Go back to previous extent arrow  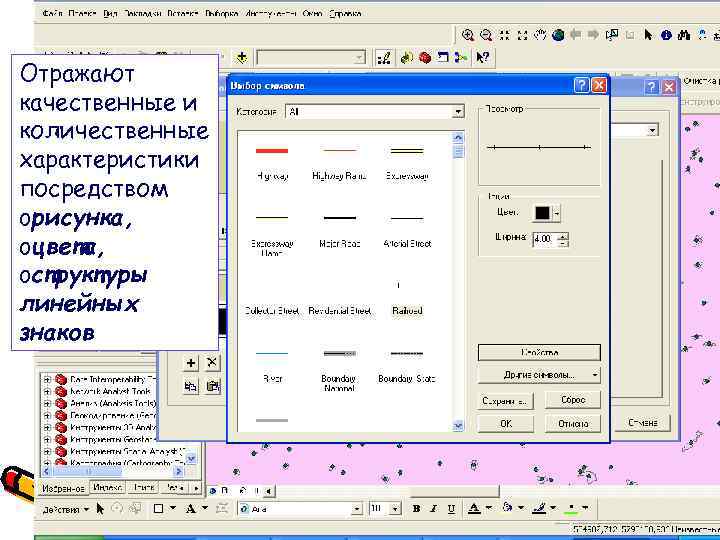click(575, 34)
